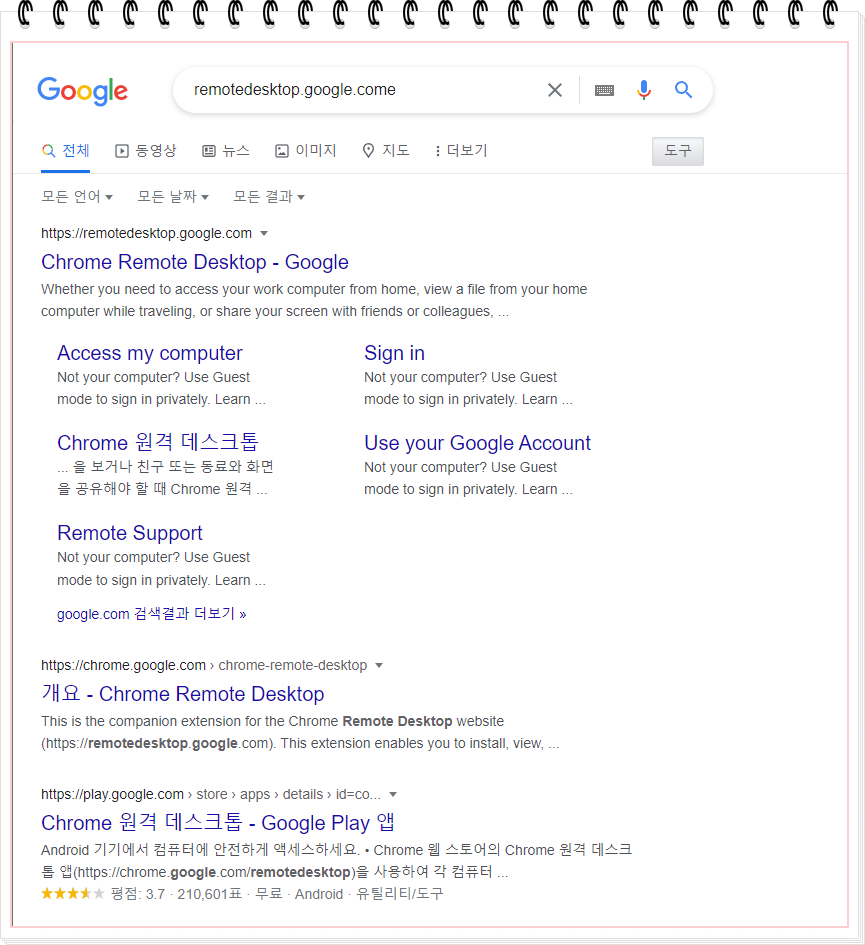Click snippet "Android 기기에서 컴퓨터에 안전하게 액세스하세요"
This screenshot has height=945, width=865.
click(x=200, y=850)
